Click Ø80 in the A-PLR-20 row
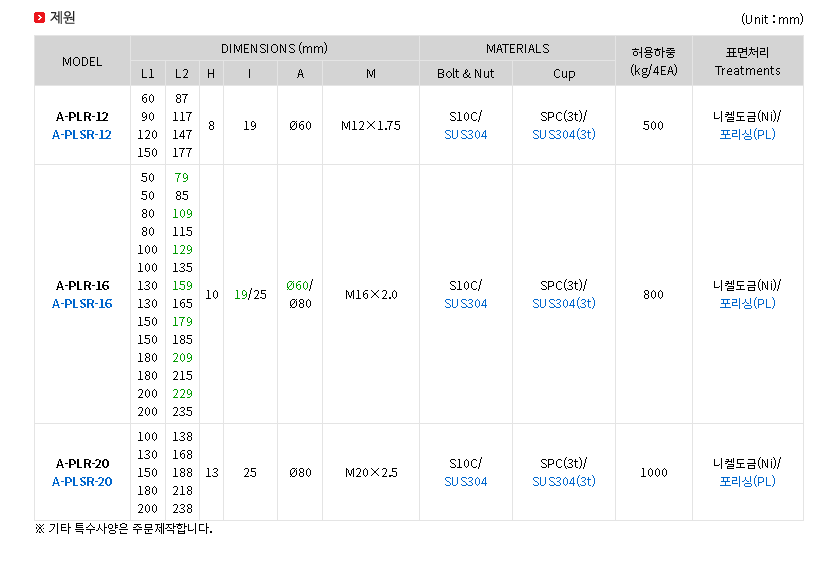Viewport: 829px width, 563px height. (300, 473)
